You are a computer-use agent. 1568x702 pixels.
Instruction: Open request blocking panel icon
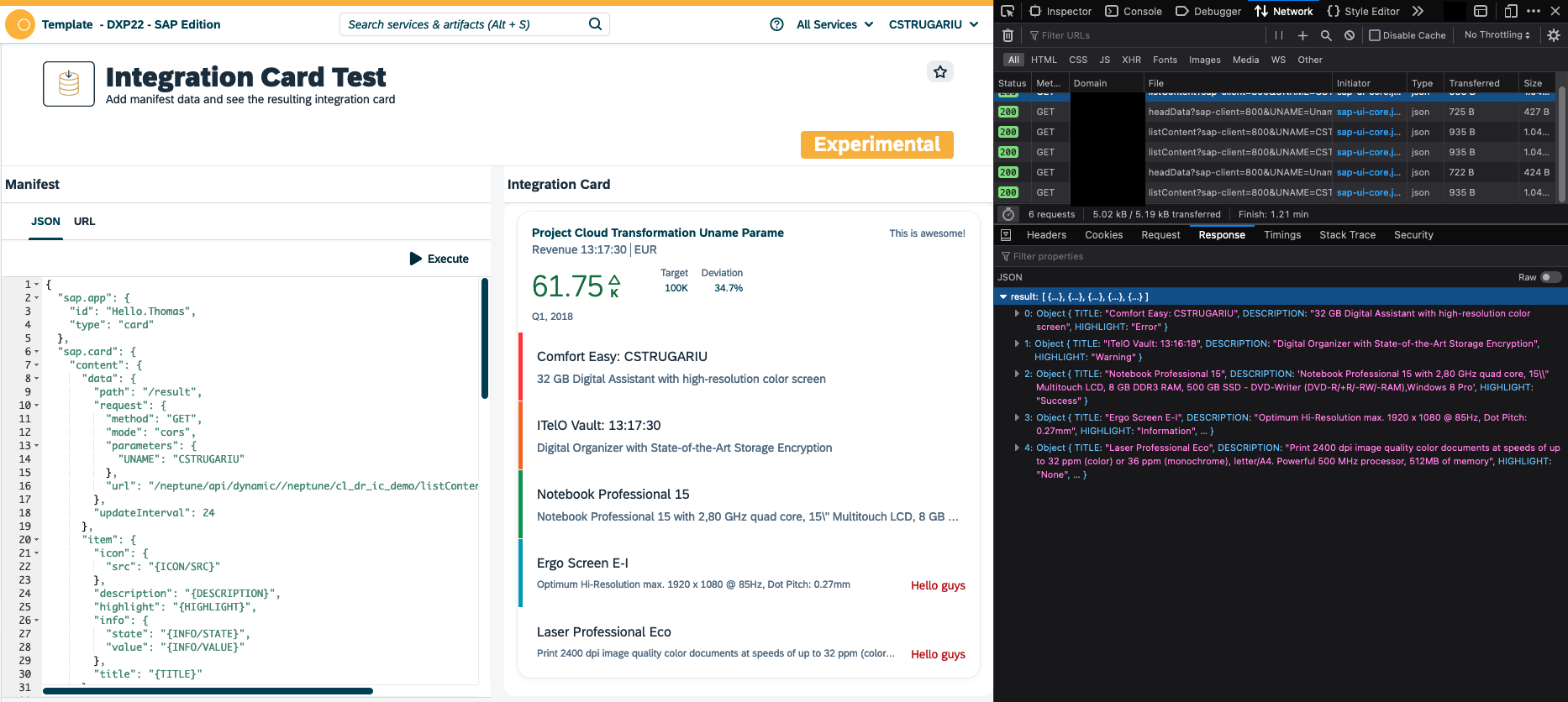[1349, 35]
